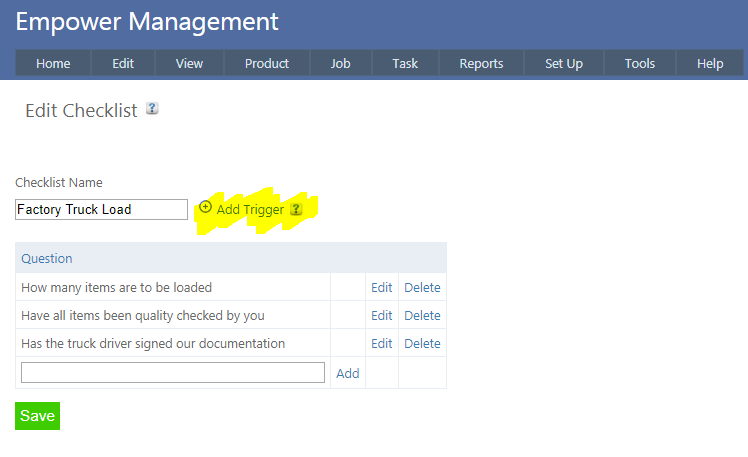Click the Add Trigger link

pos(250,210)
